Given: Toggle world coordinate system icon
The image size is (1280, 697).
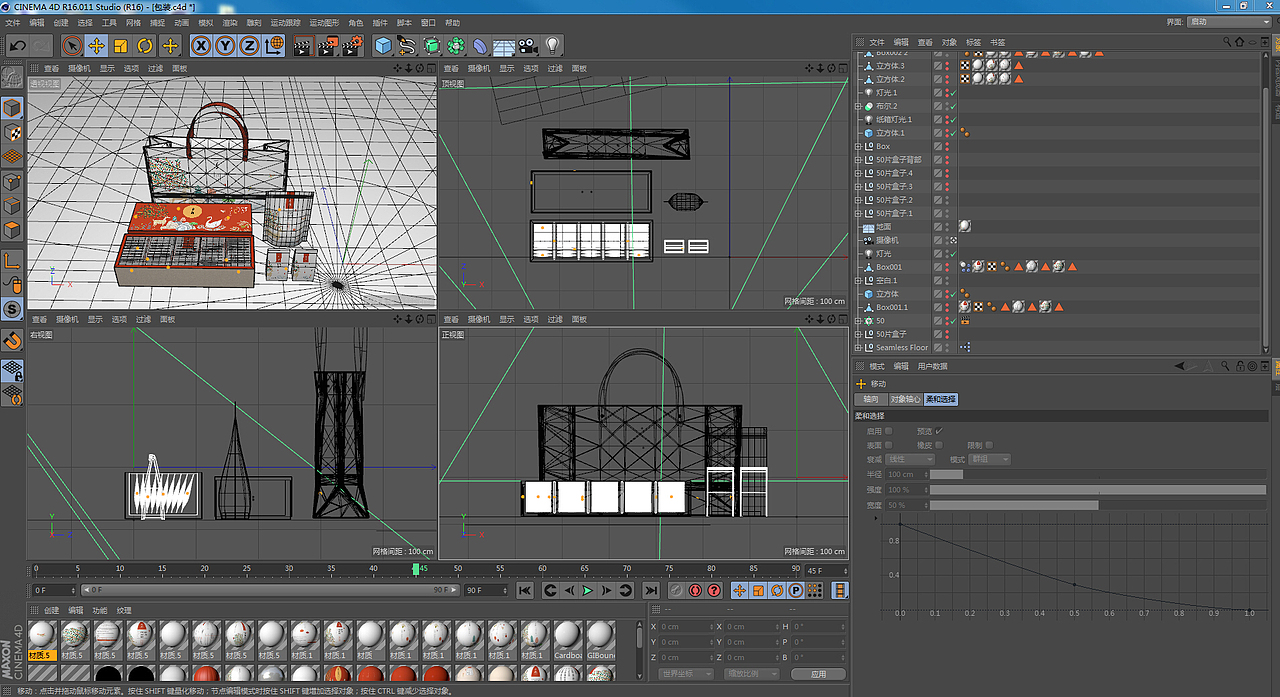Looking at the screenshot, I should point(274,45).
